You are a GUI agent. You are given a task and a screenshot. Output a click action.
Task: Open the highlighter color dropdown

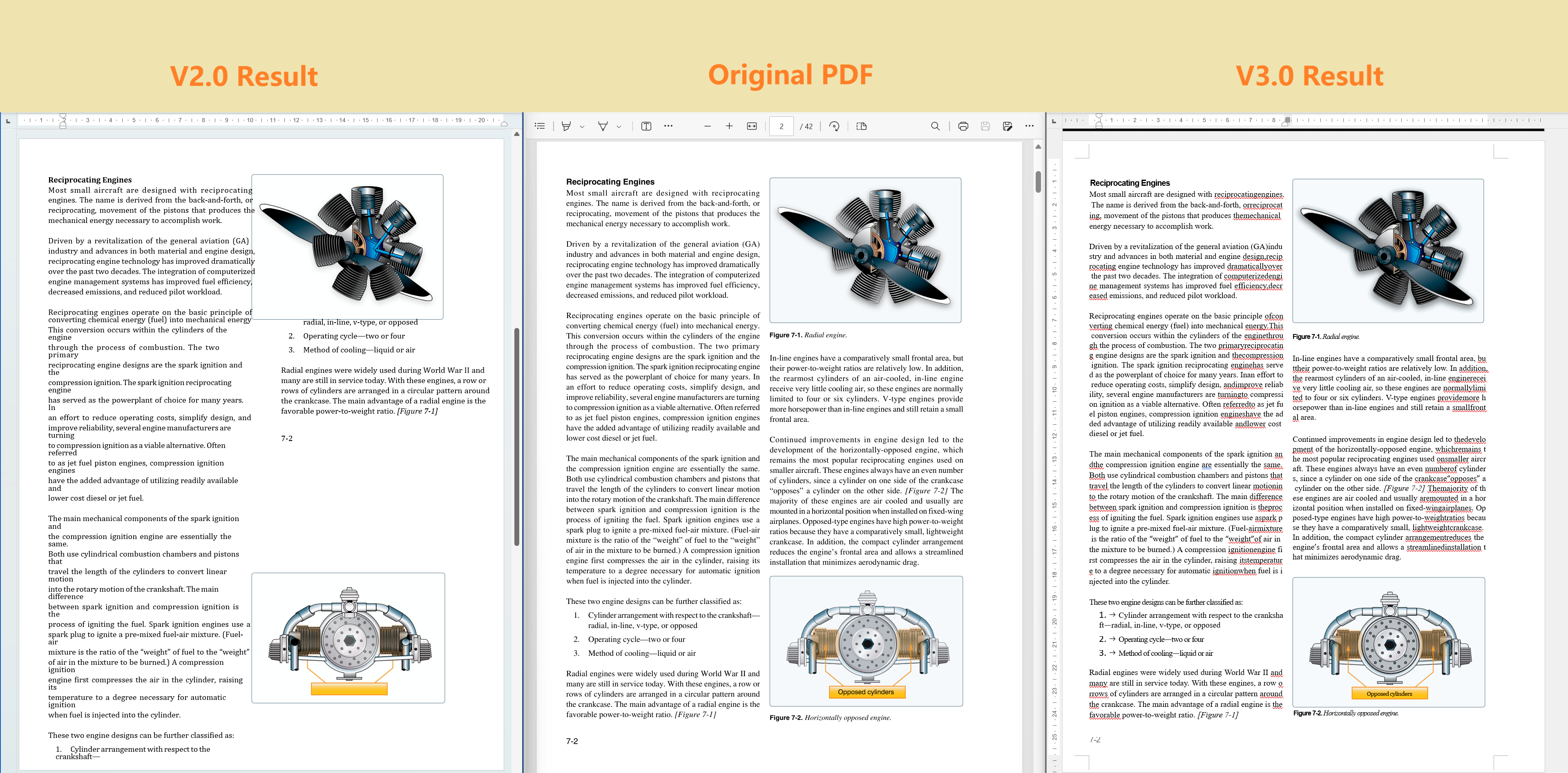click(x=583, y=126)
